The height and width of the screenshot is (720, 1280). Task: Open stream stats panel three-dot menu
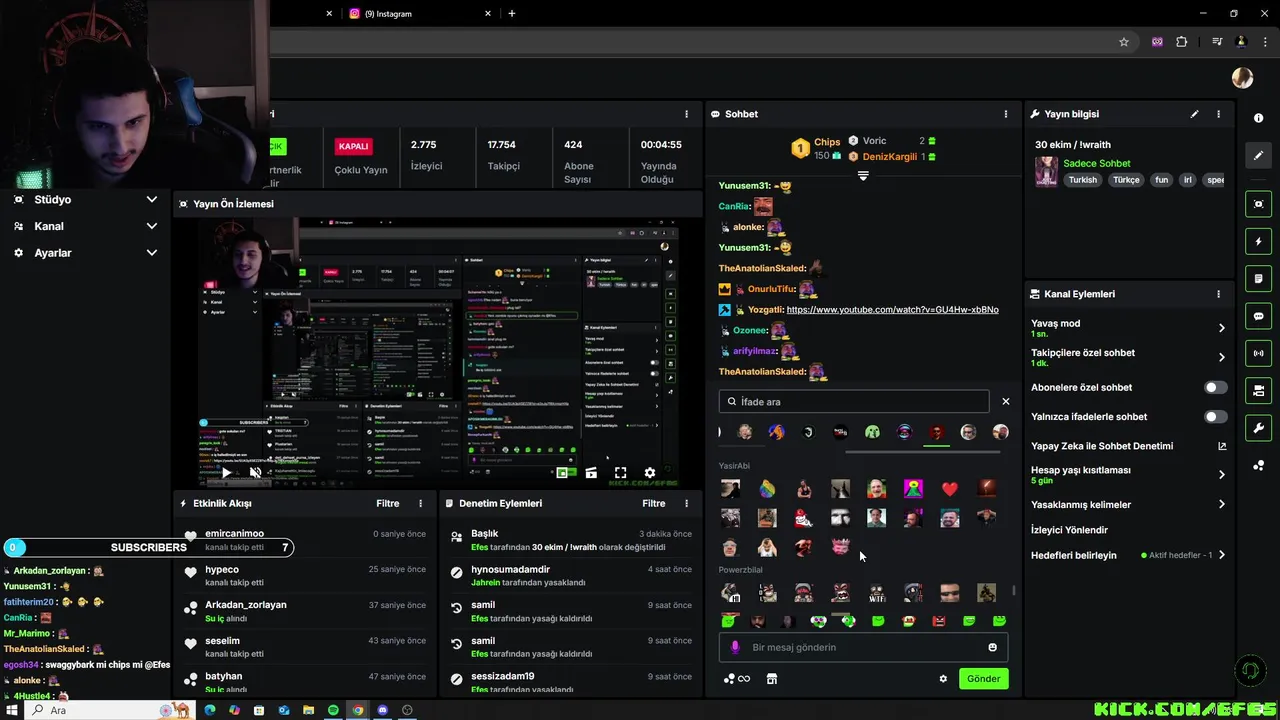tap(686, 114)
